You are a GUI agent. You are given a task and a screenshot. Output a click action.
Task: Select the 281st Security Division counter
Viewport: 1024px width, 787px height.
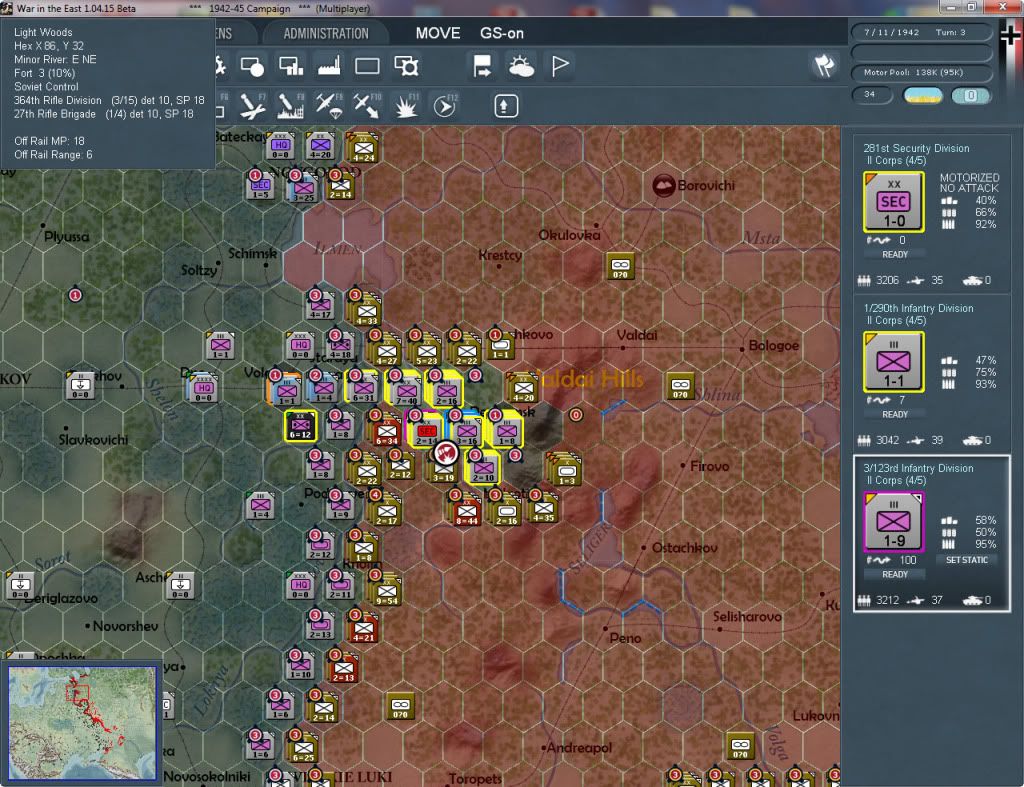point(893,202)
